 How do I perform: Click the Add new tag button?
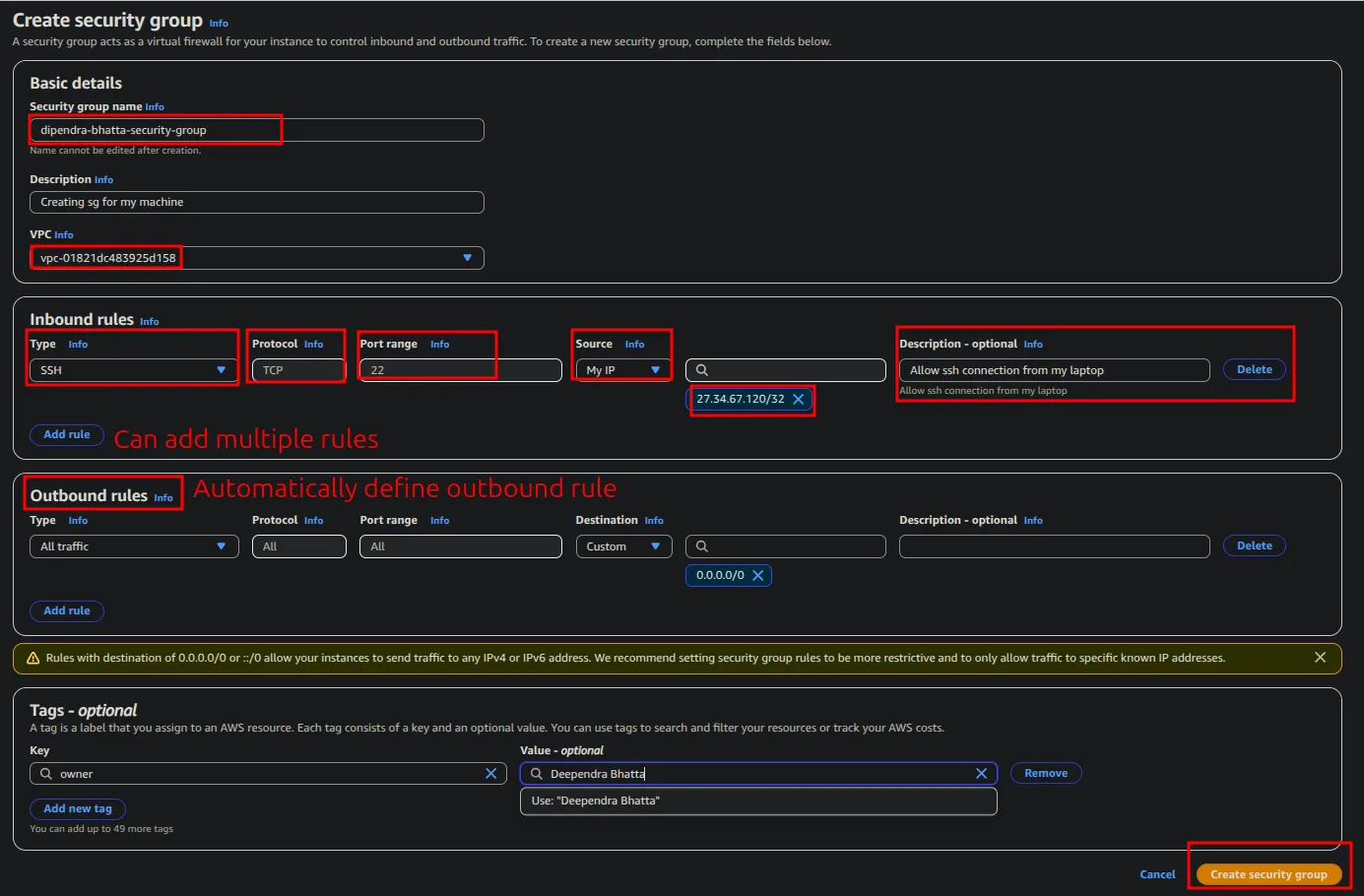[78, 808]
